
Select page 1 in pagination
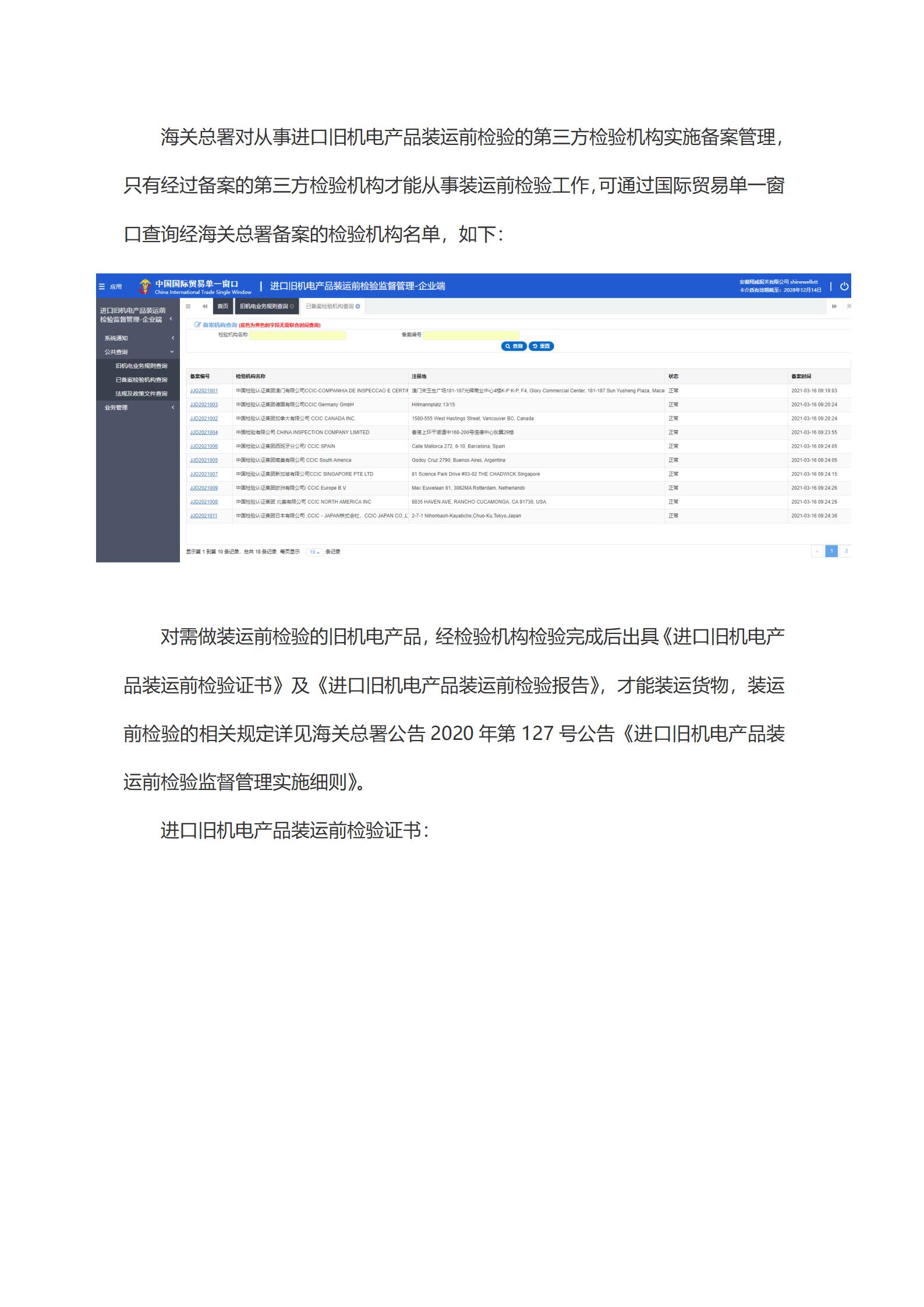pyautogui.click(x=831, y=551)
